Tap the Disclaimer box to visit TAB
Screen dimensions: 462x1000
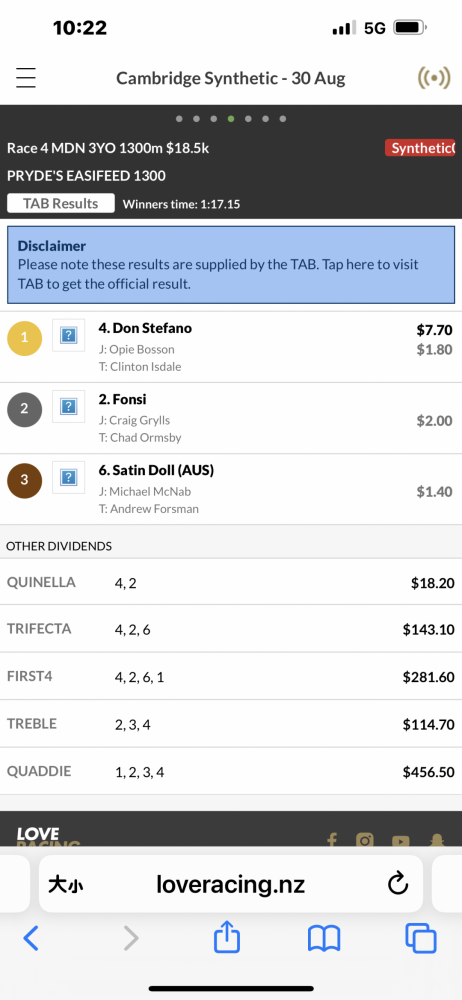pos(231,265)
